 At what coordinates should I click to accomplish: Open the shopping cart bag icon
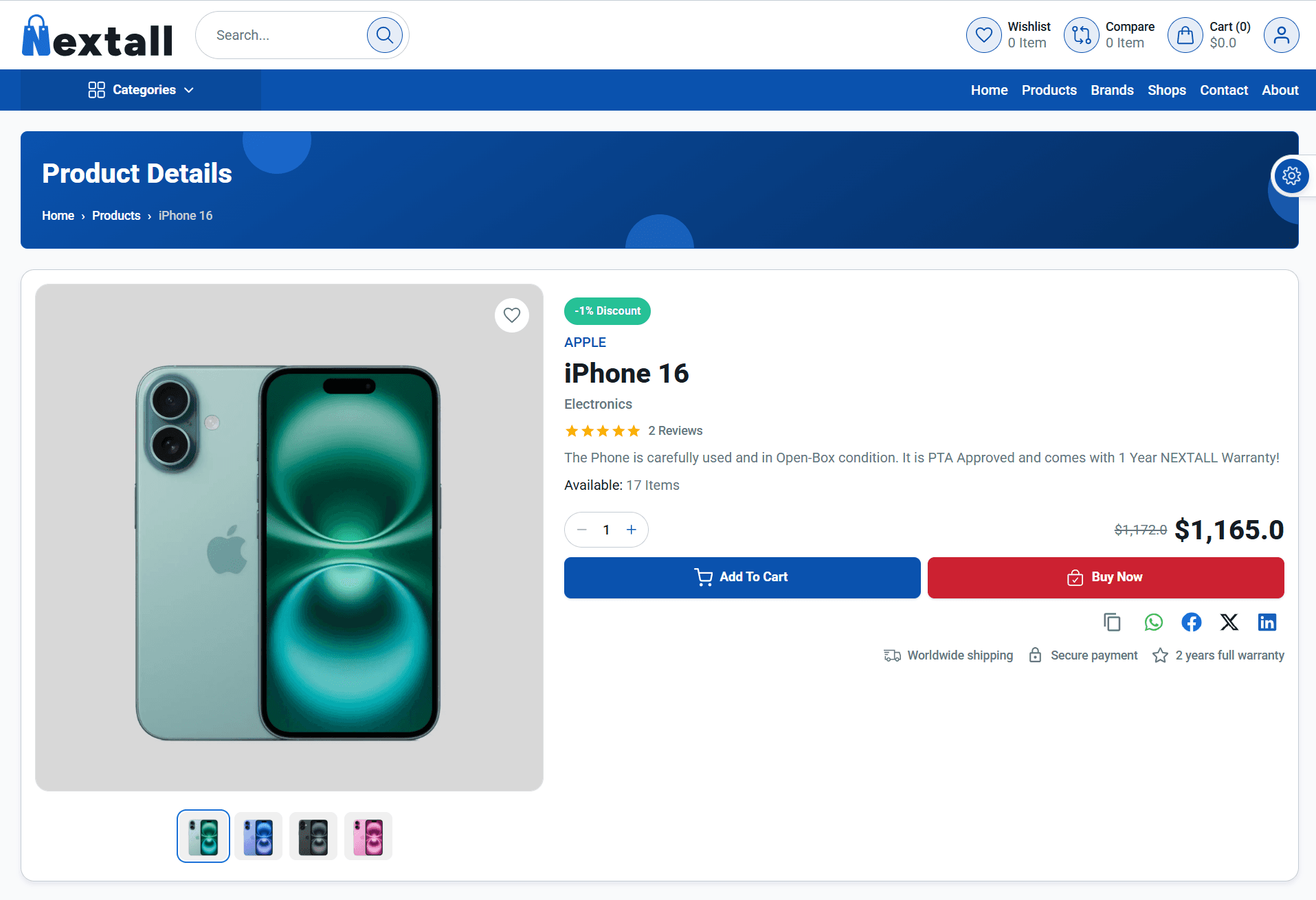pos(1185,34)
